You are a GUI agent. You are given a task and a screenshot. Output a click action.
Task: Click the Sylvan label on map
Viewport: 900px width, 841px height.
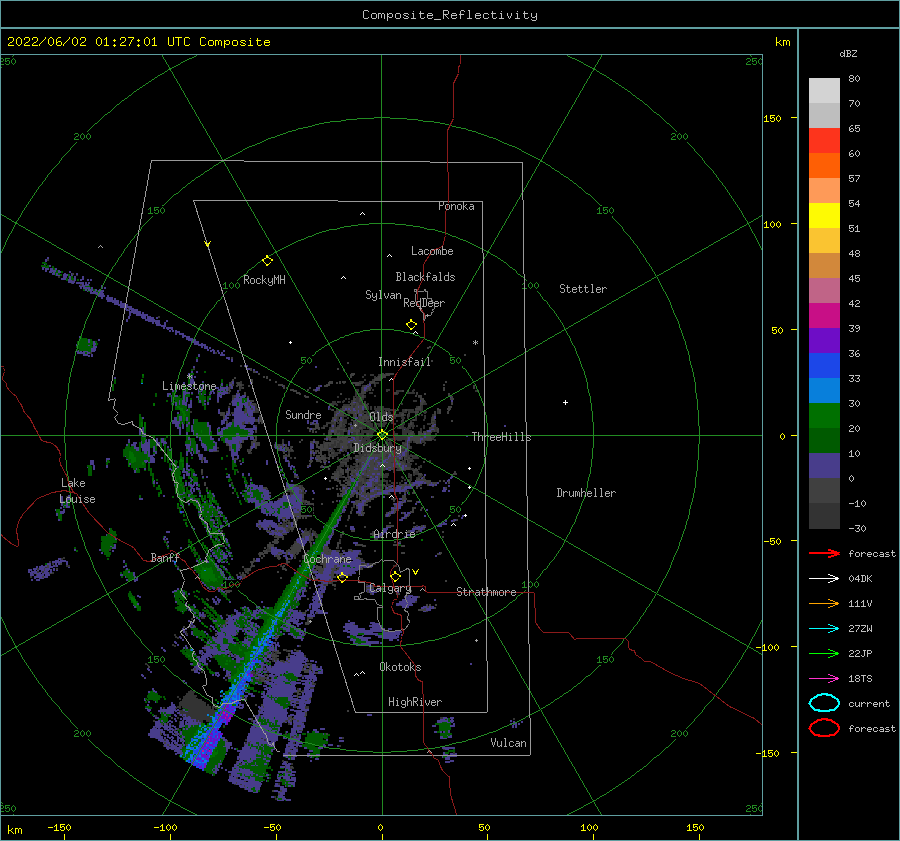tap(383, 295)
